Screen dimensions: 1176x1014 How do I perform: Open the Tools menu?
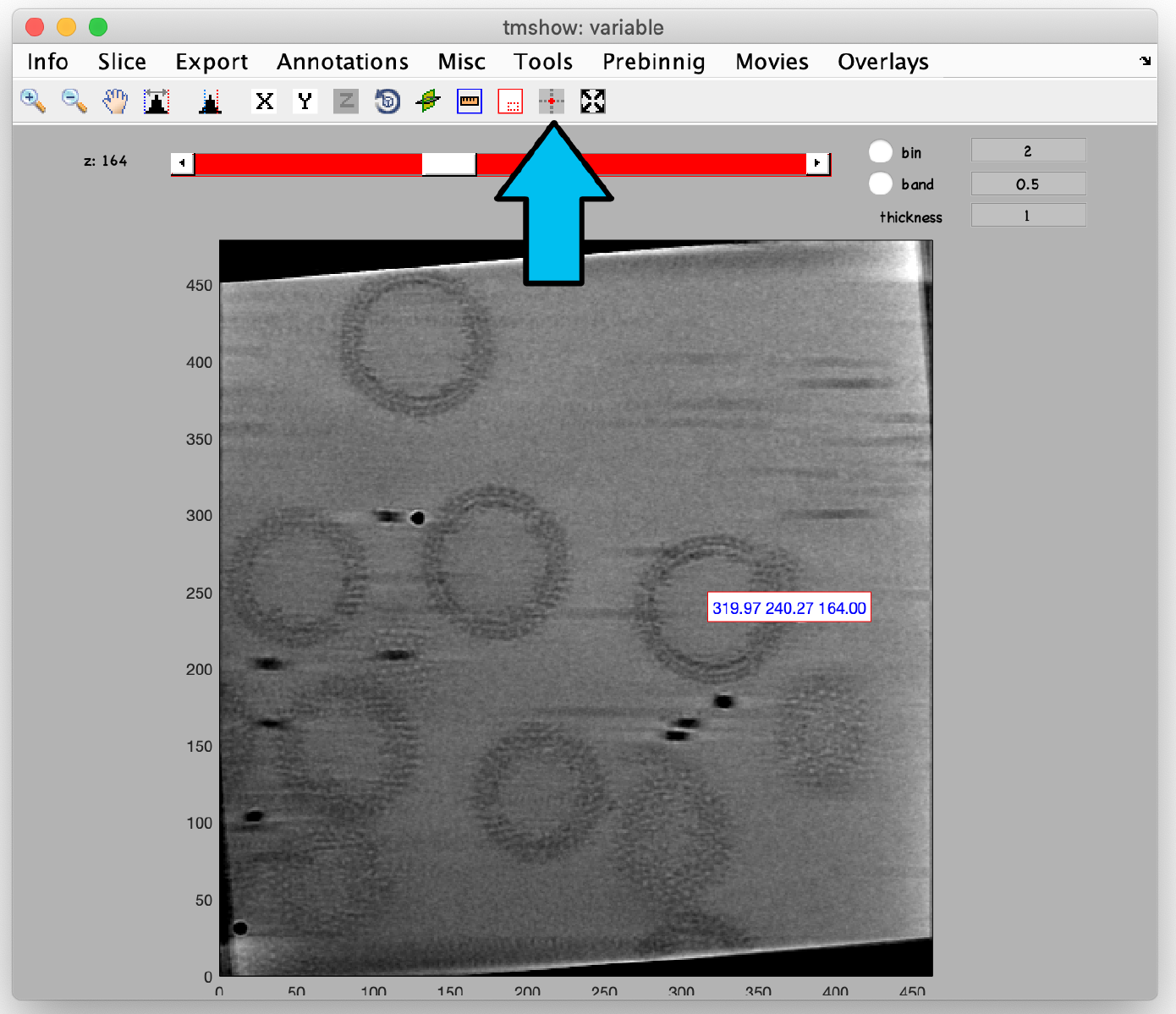click(x=542, y=61)
